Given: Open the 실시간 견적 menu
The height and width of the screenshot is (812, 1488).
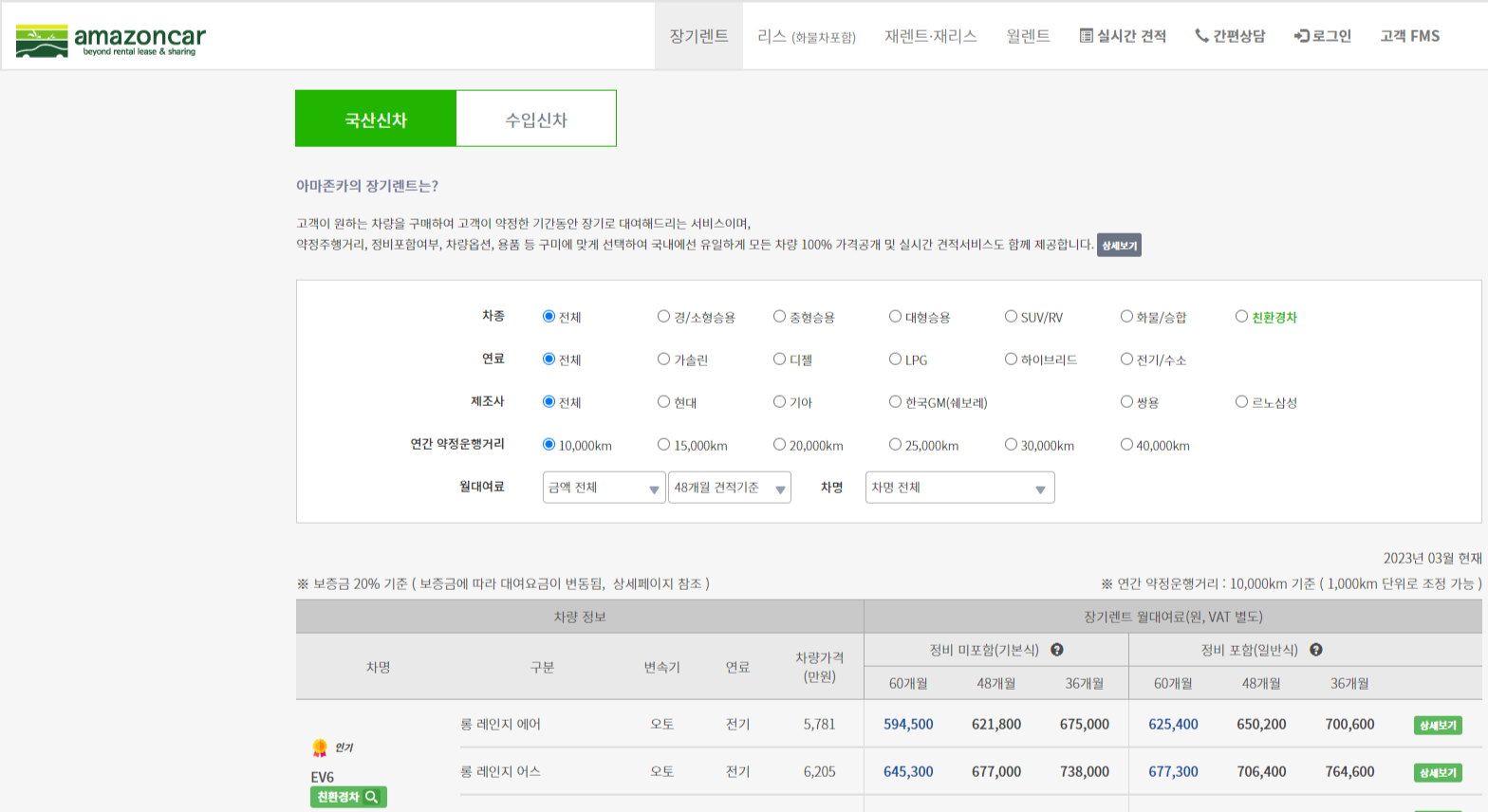Looking at the screenshot, I should [x=1123, y=36].
